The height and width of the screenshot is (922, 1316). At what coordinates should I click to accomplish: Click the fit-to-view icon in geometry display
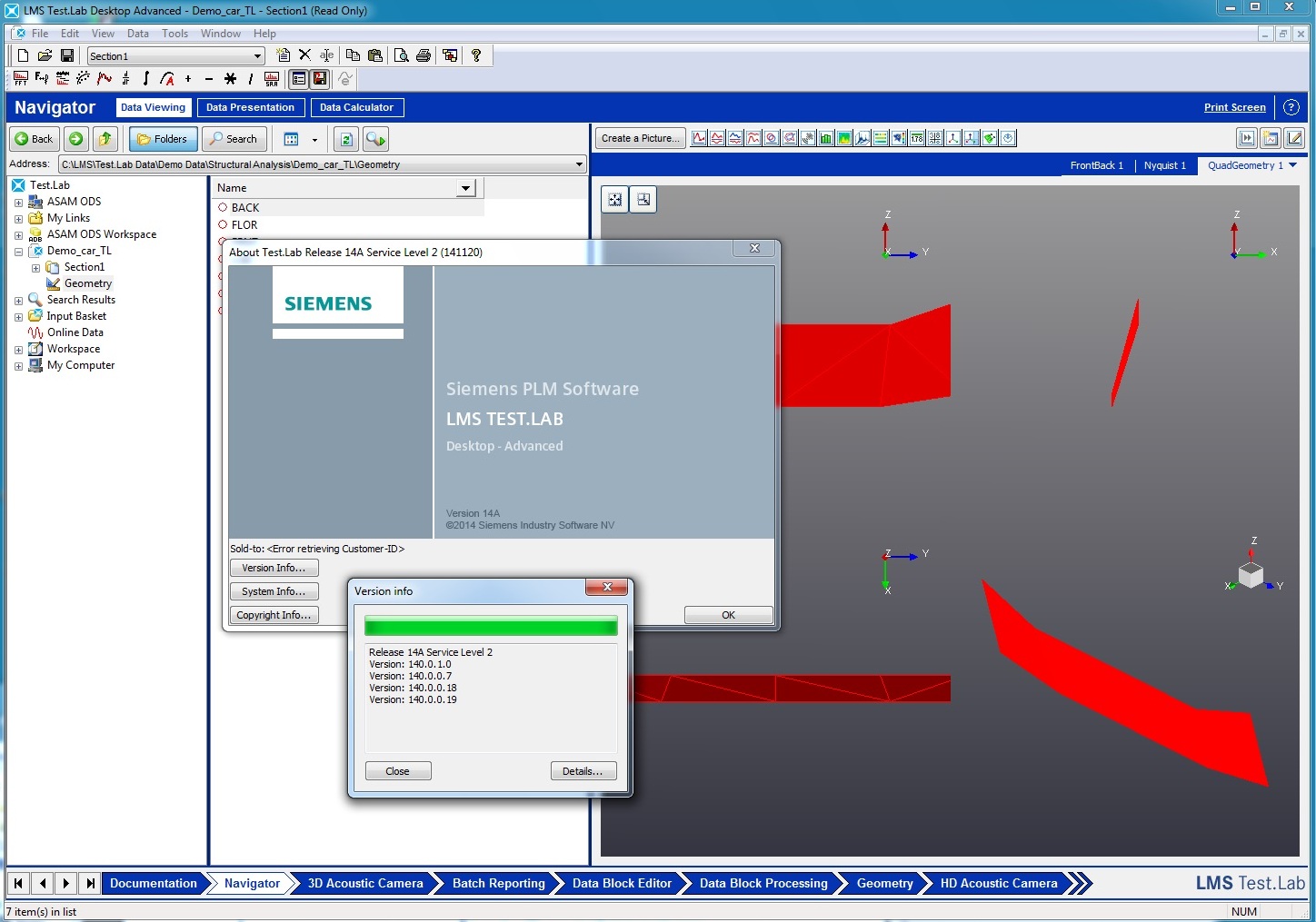(615, 199)
